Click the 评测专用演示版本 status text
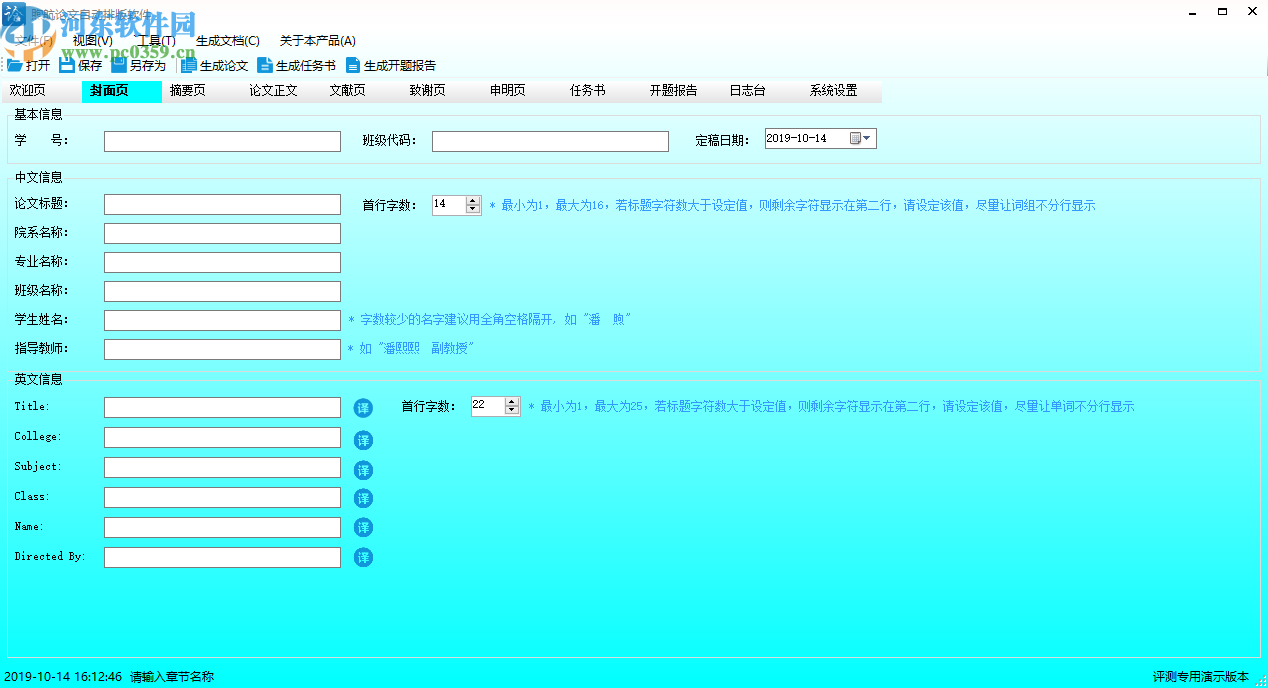The width and height of the screenshot is (1268, 688). [x=1201, y=677]
